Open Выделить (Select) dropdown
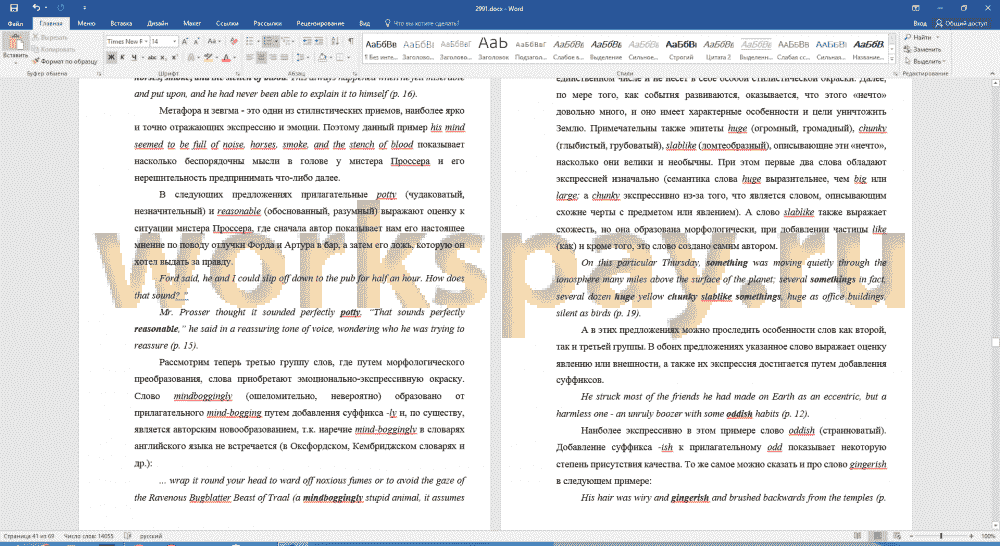The width and height of the screenshot is (1000, 546). click(925, 61)
